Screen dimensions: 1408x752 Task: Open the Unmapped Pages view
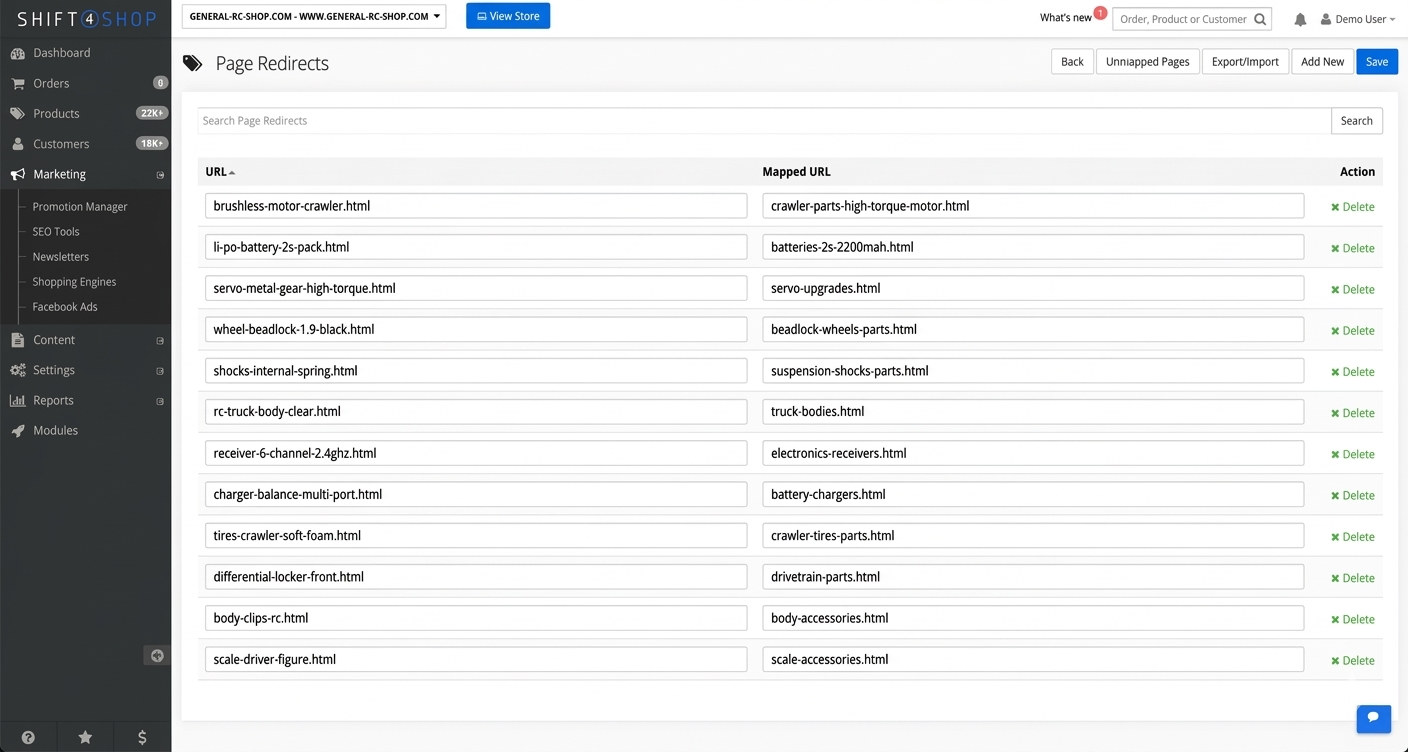(x=1147, y=61)
